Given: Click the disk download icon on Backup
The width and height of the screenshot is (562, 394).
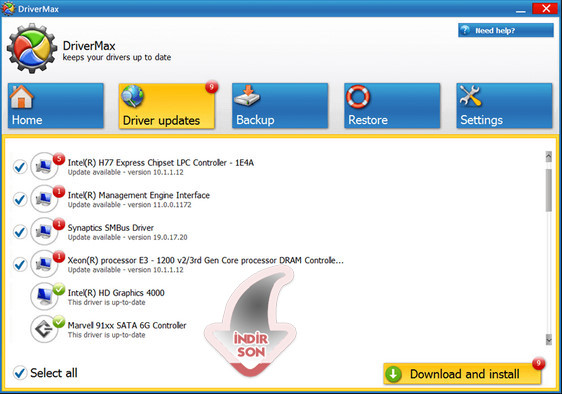Looking at the screenshot, I should 247,96.
